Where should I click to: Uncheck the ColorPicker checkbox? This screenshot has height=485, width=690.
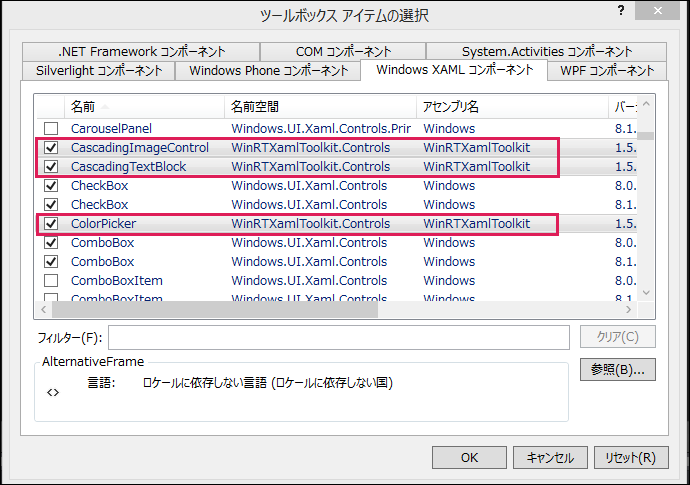pyautogui.click(x=51, y=224)
